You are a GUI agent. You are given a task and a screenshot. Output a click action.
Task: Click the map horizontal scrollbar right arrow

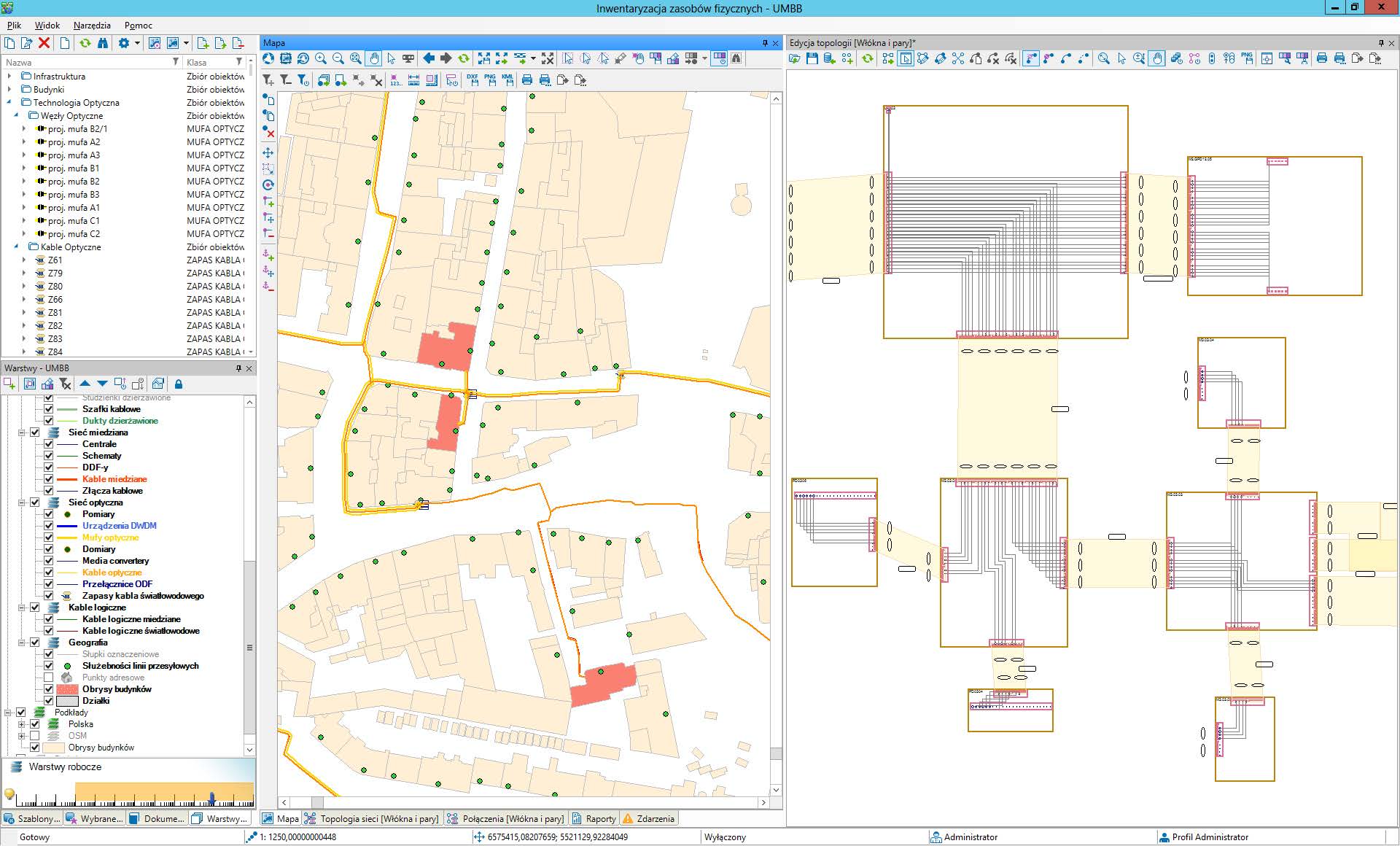pyautogui.click(x=763, y=802)
